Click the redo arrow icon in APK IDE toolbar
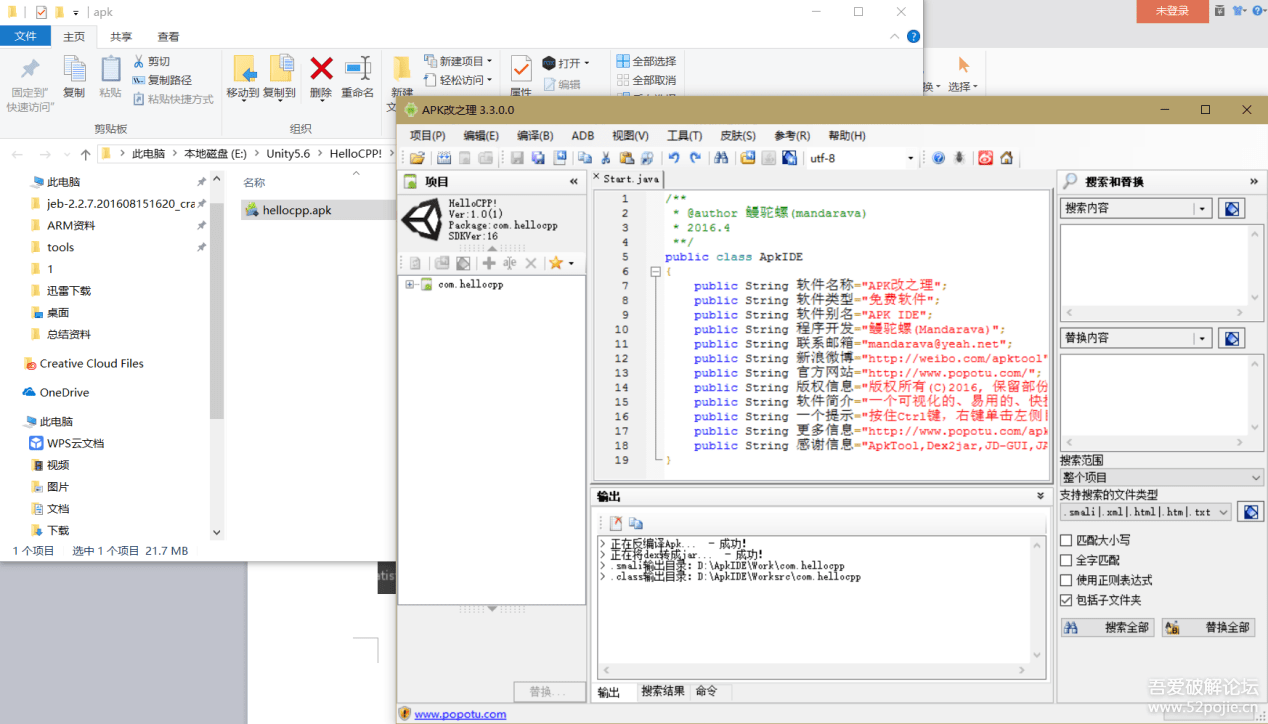This screenshot has width=1268, height=724. 695,158
